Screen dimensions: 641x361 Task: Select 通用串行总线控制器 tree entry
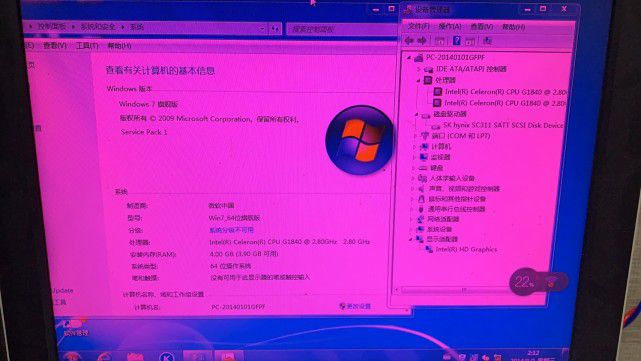click(456, 209)
